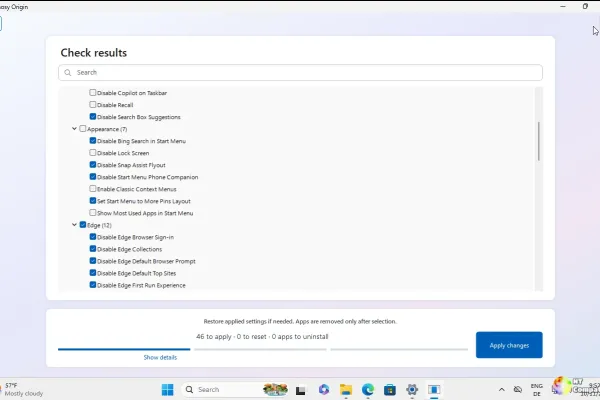Open the weather widget showing 57°F
The width and height of the screenshot is (600, 400).
[23, 389]
